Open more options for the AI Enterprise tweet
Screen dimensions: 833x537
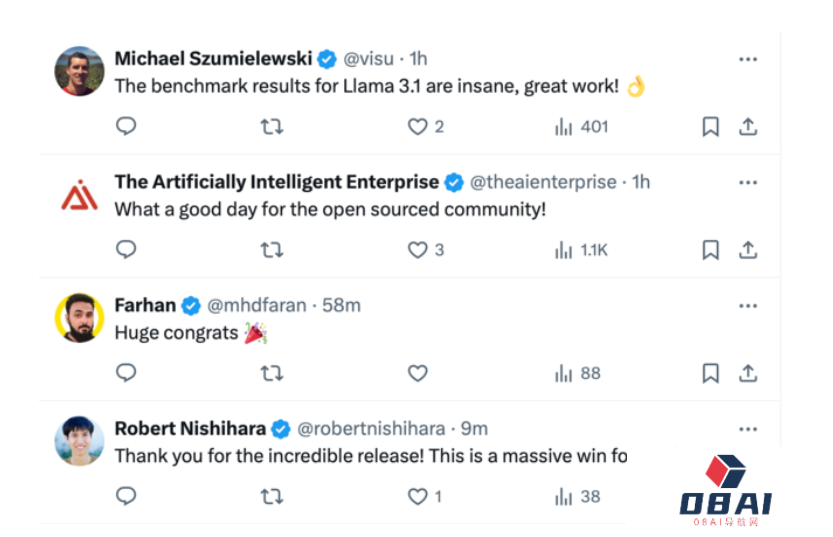[x=748, y=182]
